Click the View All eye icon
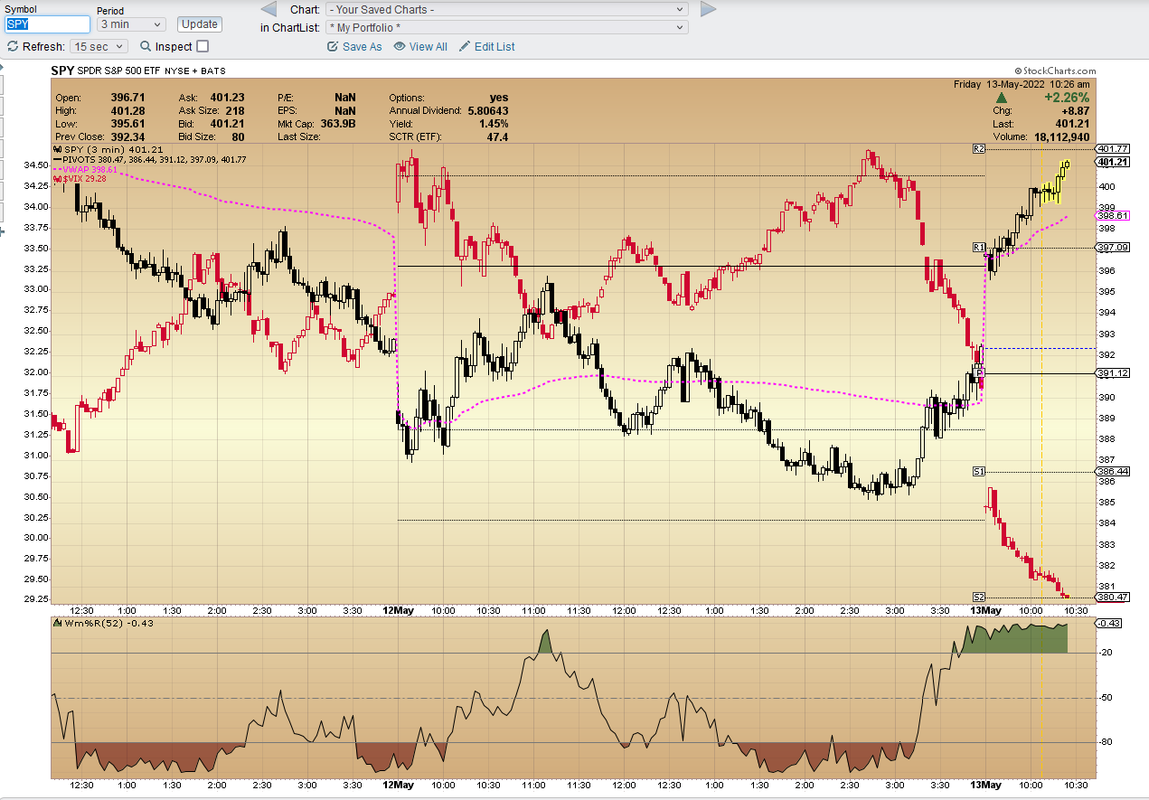This screenshot has width=1149, height=800. click(x=399, y=46)
